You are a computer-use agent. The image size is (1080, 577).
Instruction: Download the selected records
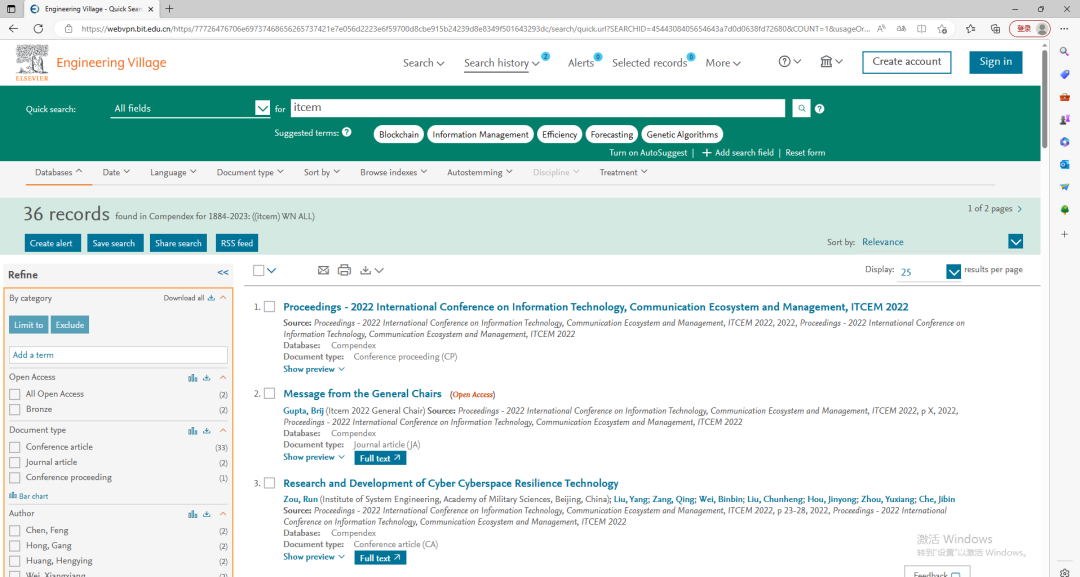(371, 271)
